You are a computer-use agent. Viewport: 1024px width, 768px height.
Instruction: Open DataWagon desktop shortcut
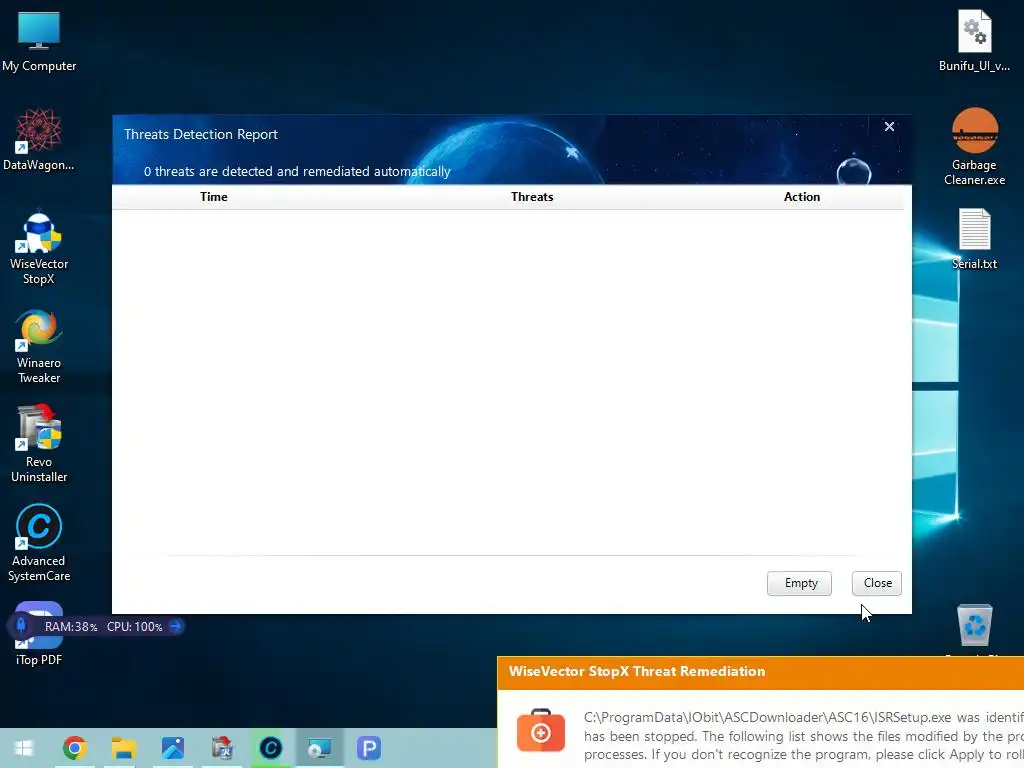39,140
